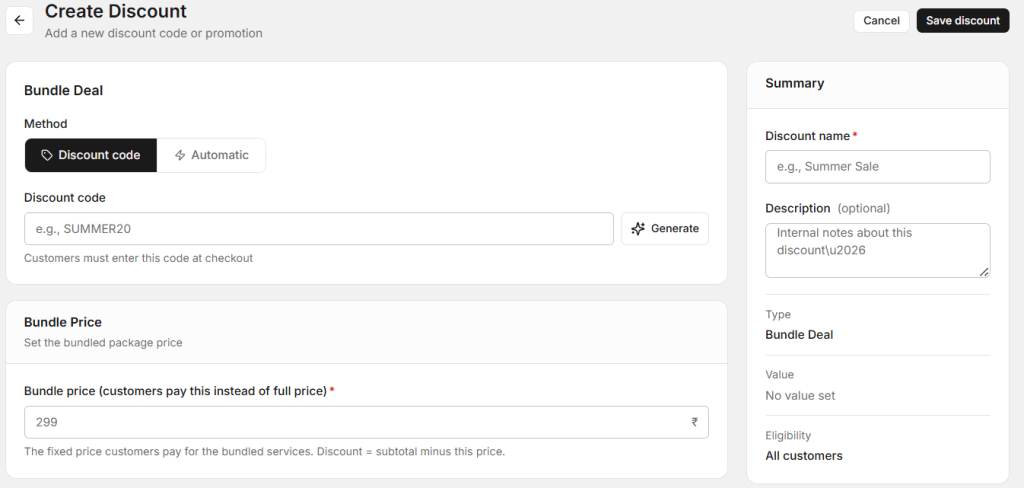Click the tag icon on Discount code
This screenshot has height=488, width=1024.
coord(47,155)
